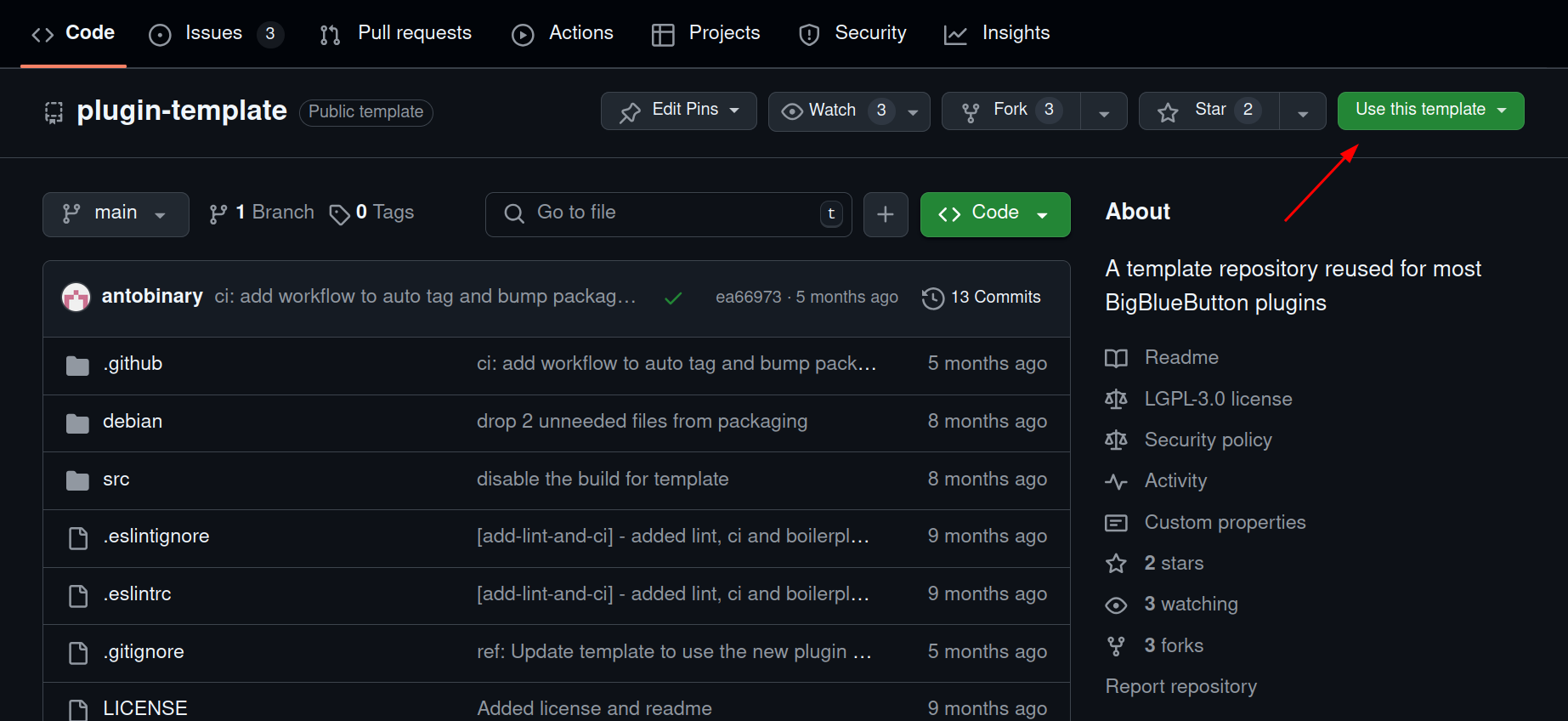Click the commits history clock icon

tap(933, 298)
